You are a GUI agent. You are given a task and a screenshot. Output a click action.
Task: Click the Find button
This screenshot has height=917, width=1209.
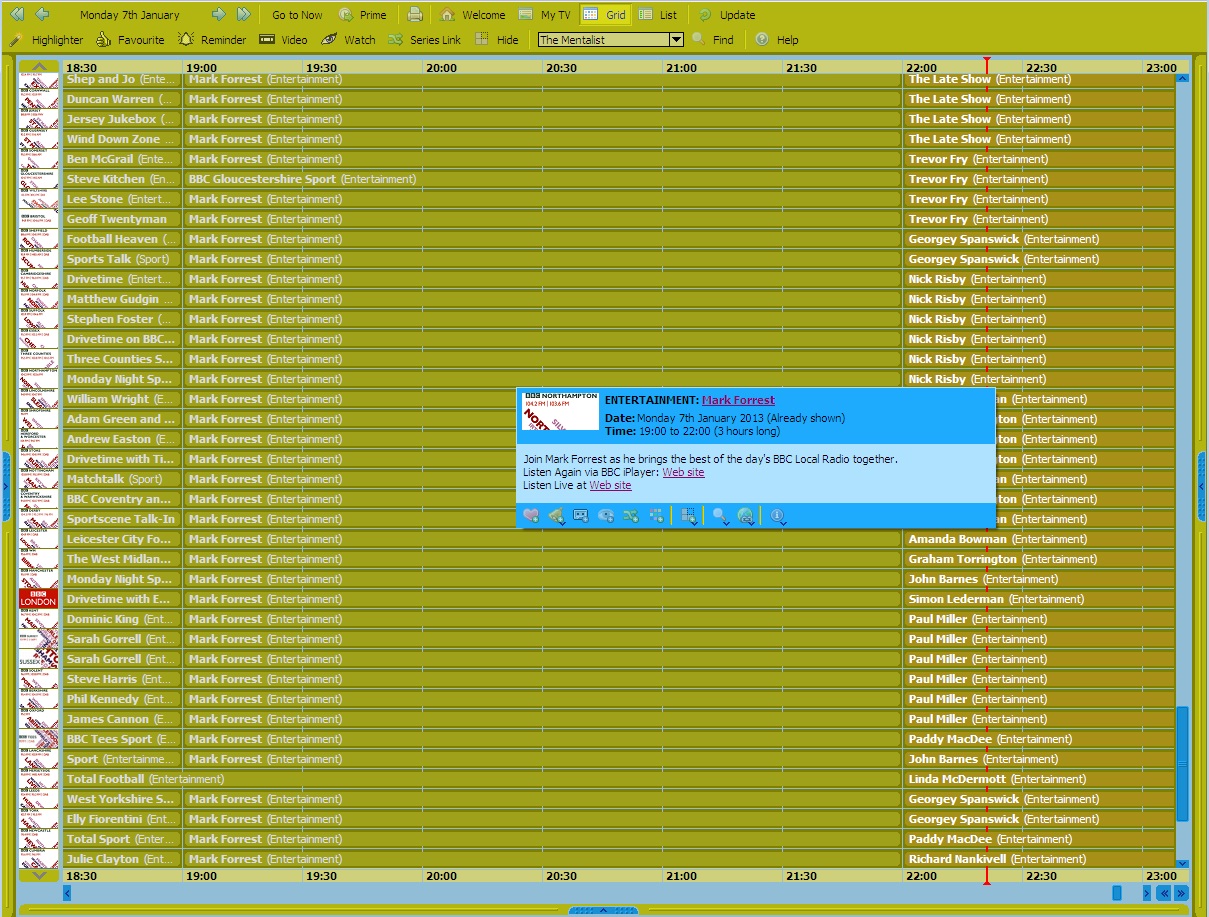click(x=713, y=40)
